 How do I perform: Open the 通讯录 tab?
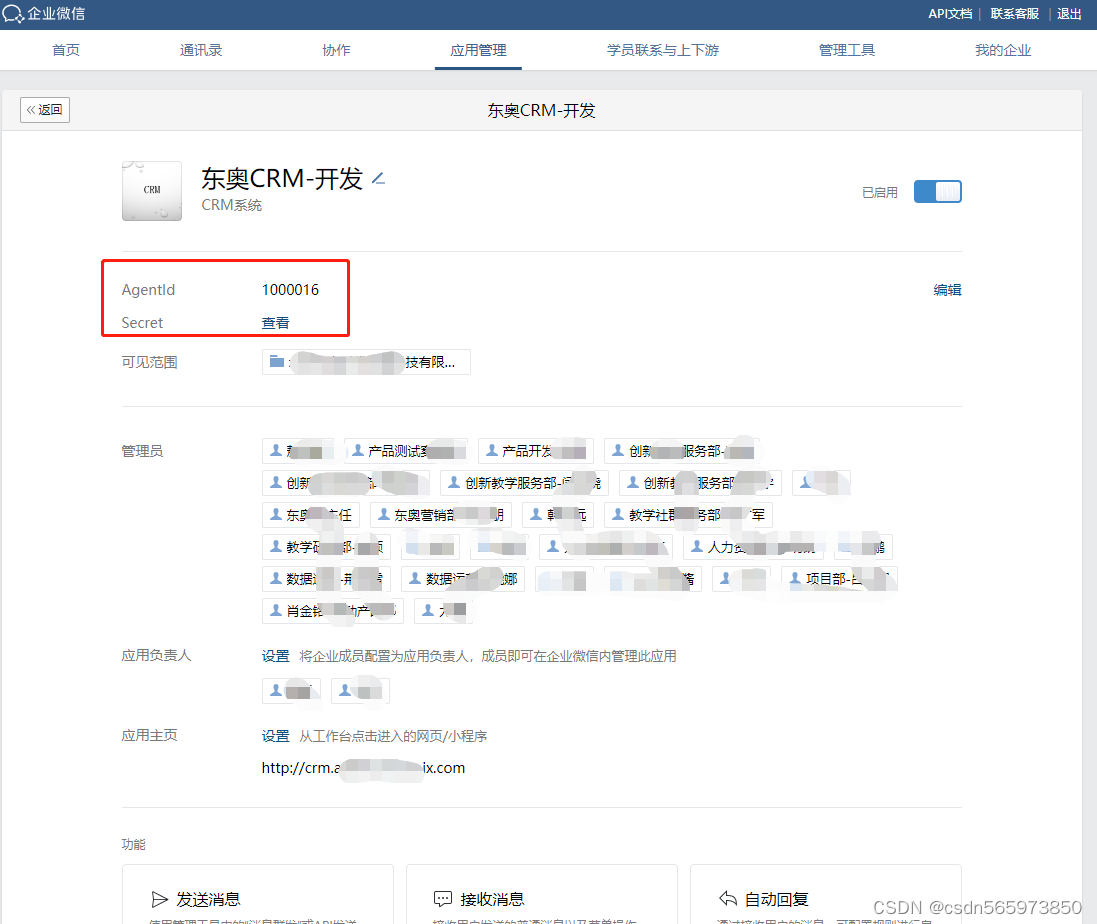(x=201, y=50)
